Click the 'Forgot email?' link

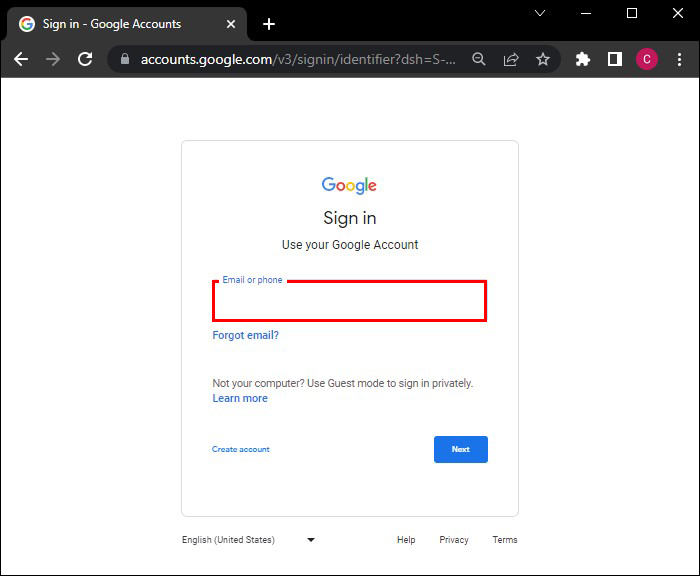(x=245, y=336)
